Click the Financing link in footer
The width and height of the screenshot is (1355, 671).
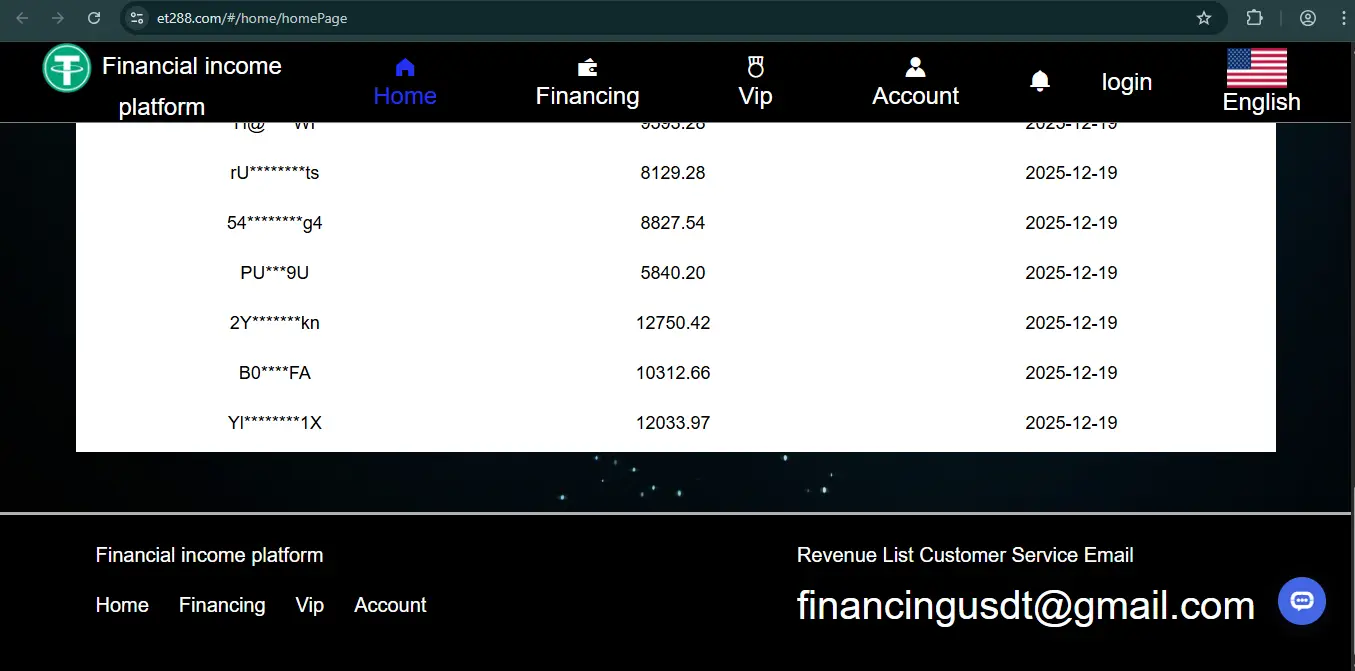(x=222, y=605)
